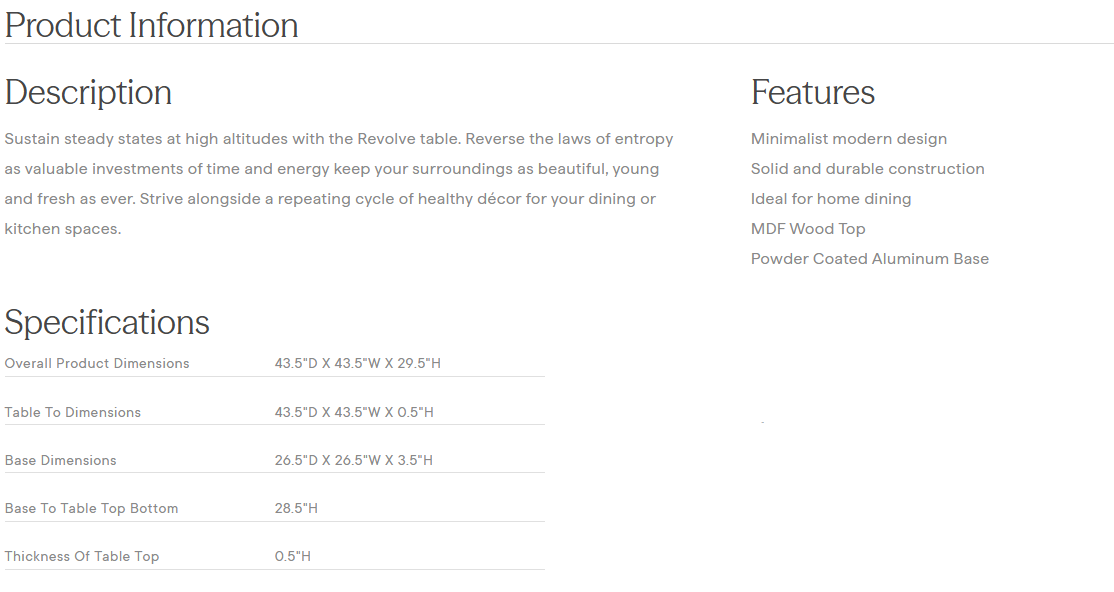Viewport: 1114px width, 592px height.
Task: Click the Thickness Of Table Top label
Action: click(x=82, y=556)
